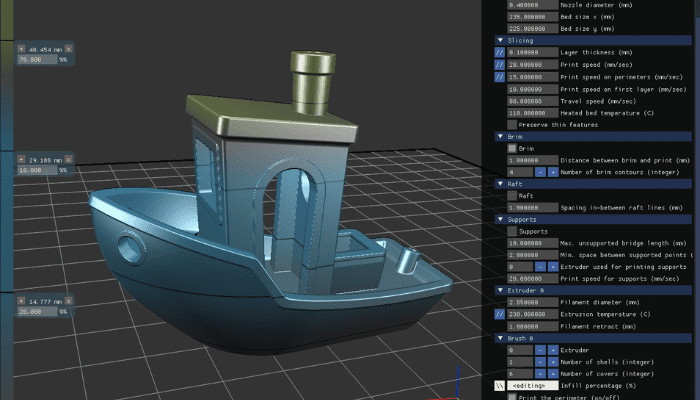Collapse the Brush 0 section
This screenshot has width=700, height=400.
(593, 338)
